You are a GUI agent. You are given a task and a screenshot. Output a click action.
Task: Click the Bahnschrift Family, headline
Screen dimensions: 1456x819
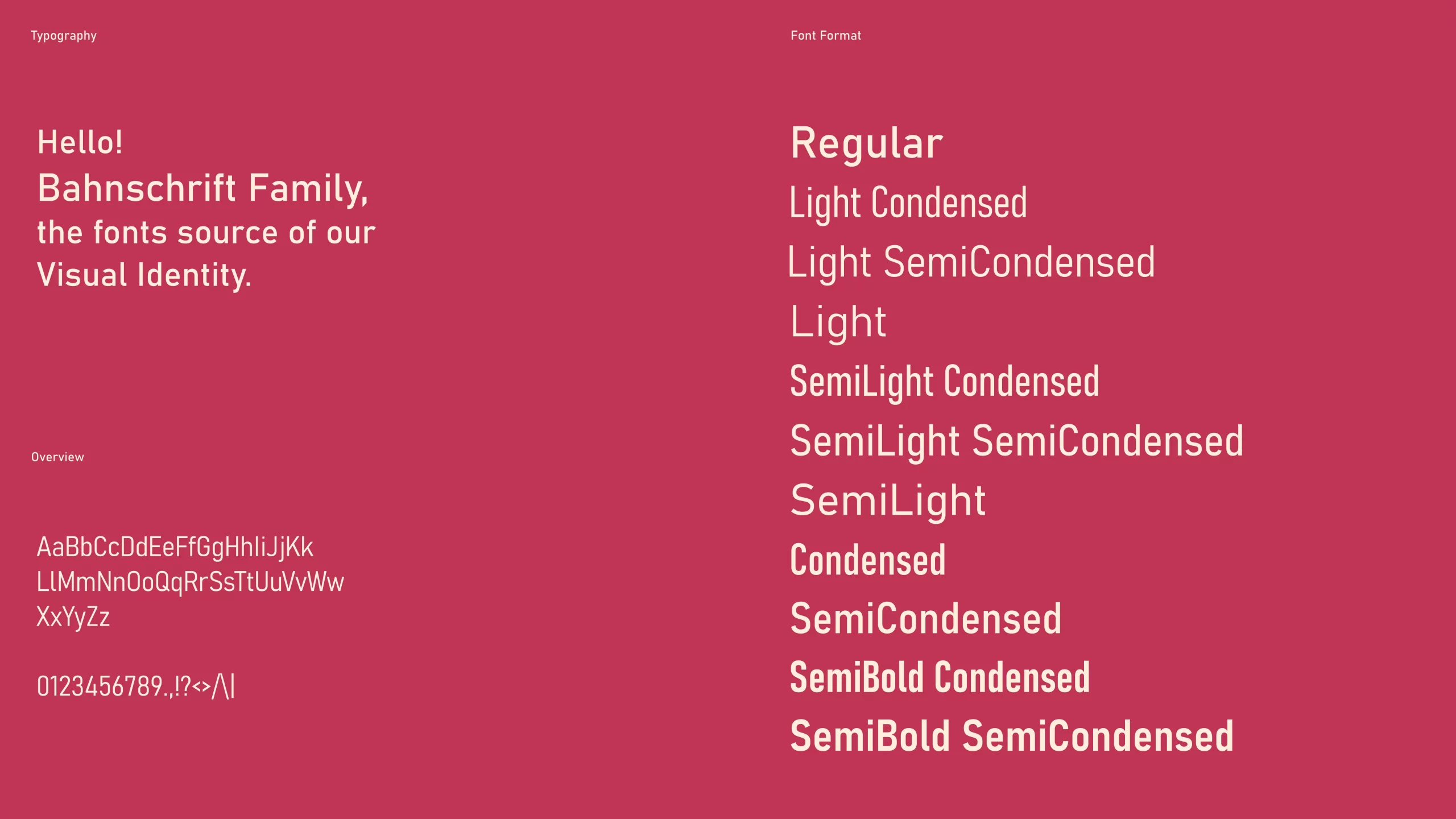203,189
